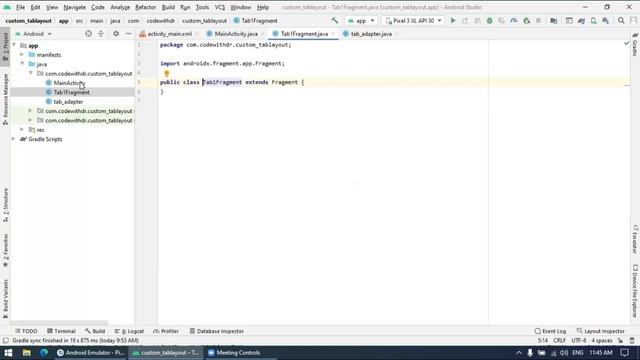Open the Gradle side panel

click(x=635, y=45)
